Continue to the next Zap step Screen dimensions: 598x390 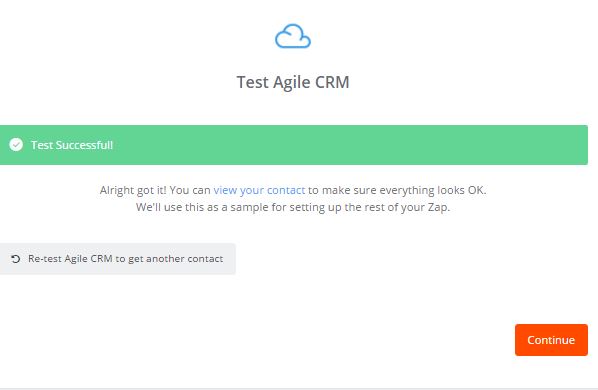point(551,340)
